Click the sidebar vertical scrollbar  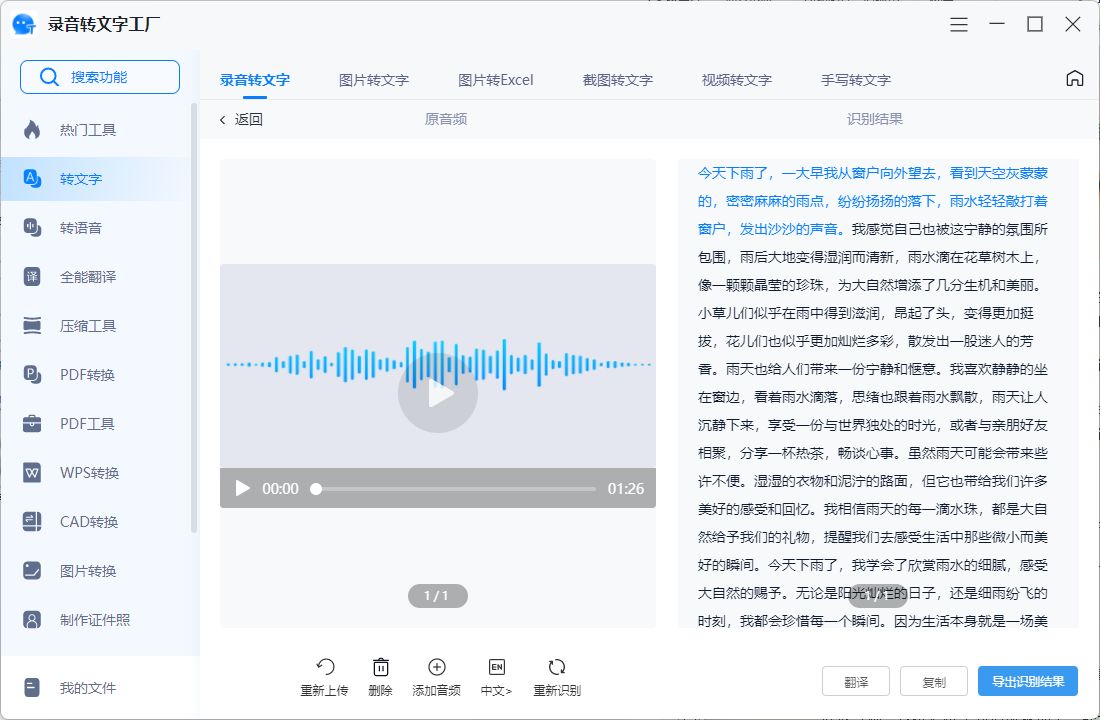(194, 317)
